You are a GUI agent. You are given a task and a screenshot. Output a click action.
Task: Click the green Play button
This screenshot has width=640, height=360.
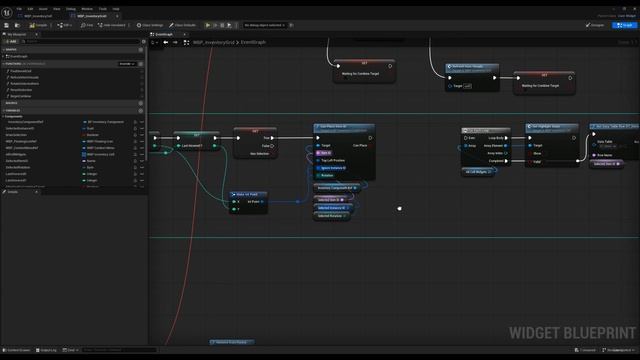pyautogui.click(x=208, y=25)
